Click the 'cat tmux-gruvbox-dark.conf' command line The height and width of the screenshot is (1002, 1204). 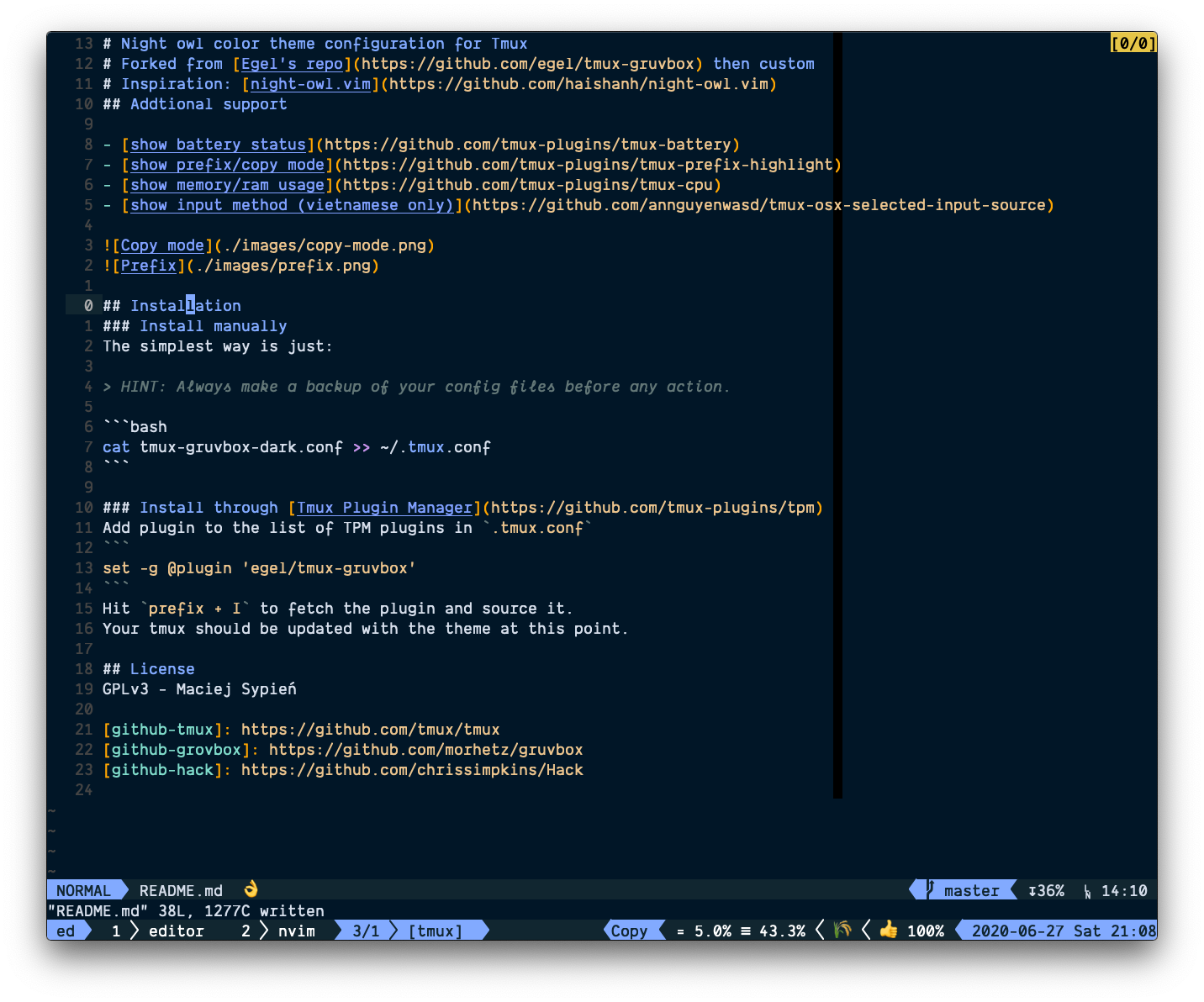(297, 447)
